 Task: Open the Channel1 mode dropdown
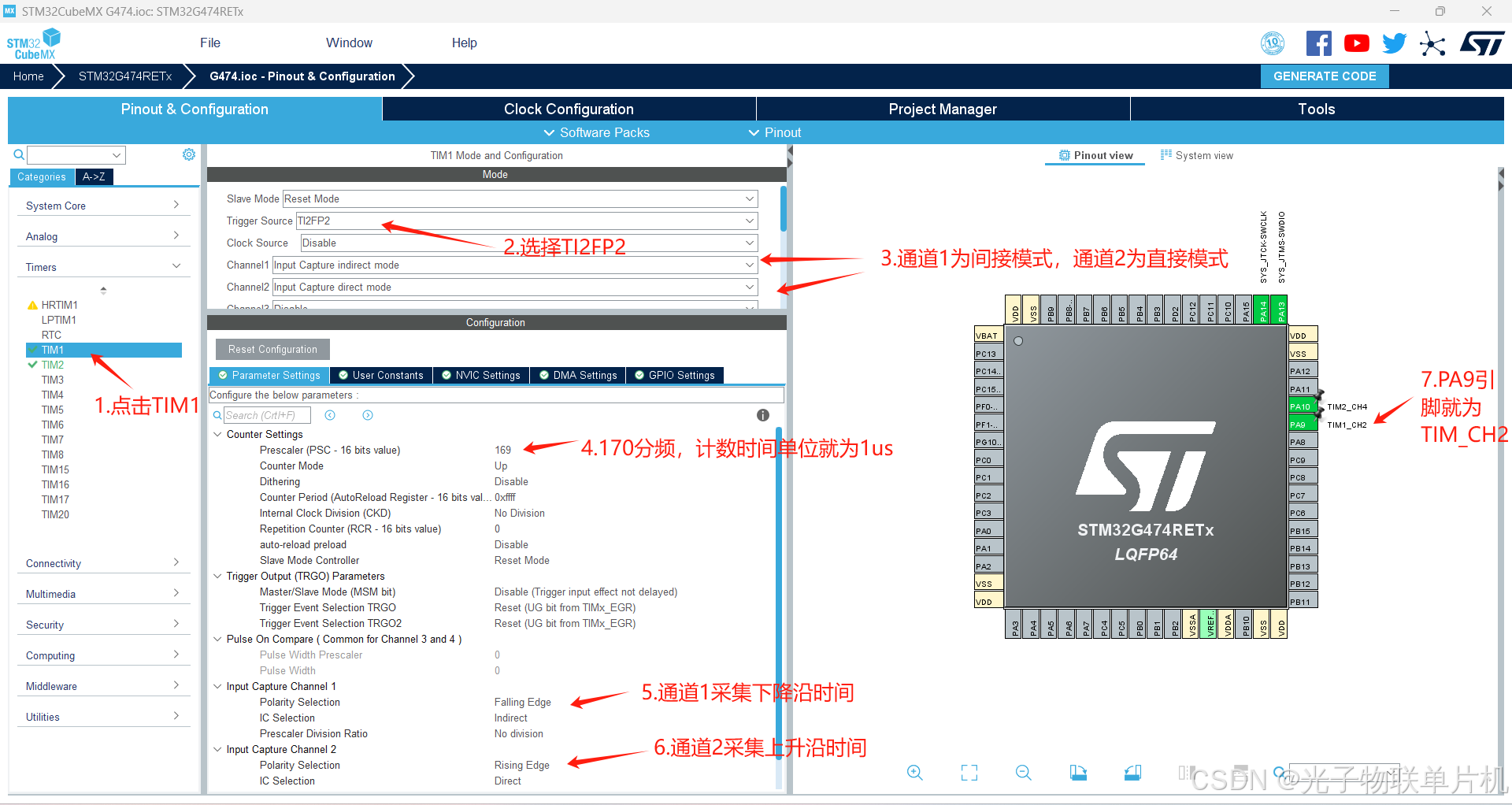pyautogui.click(x=515, y=265)
